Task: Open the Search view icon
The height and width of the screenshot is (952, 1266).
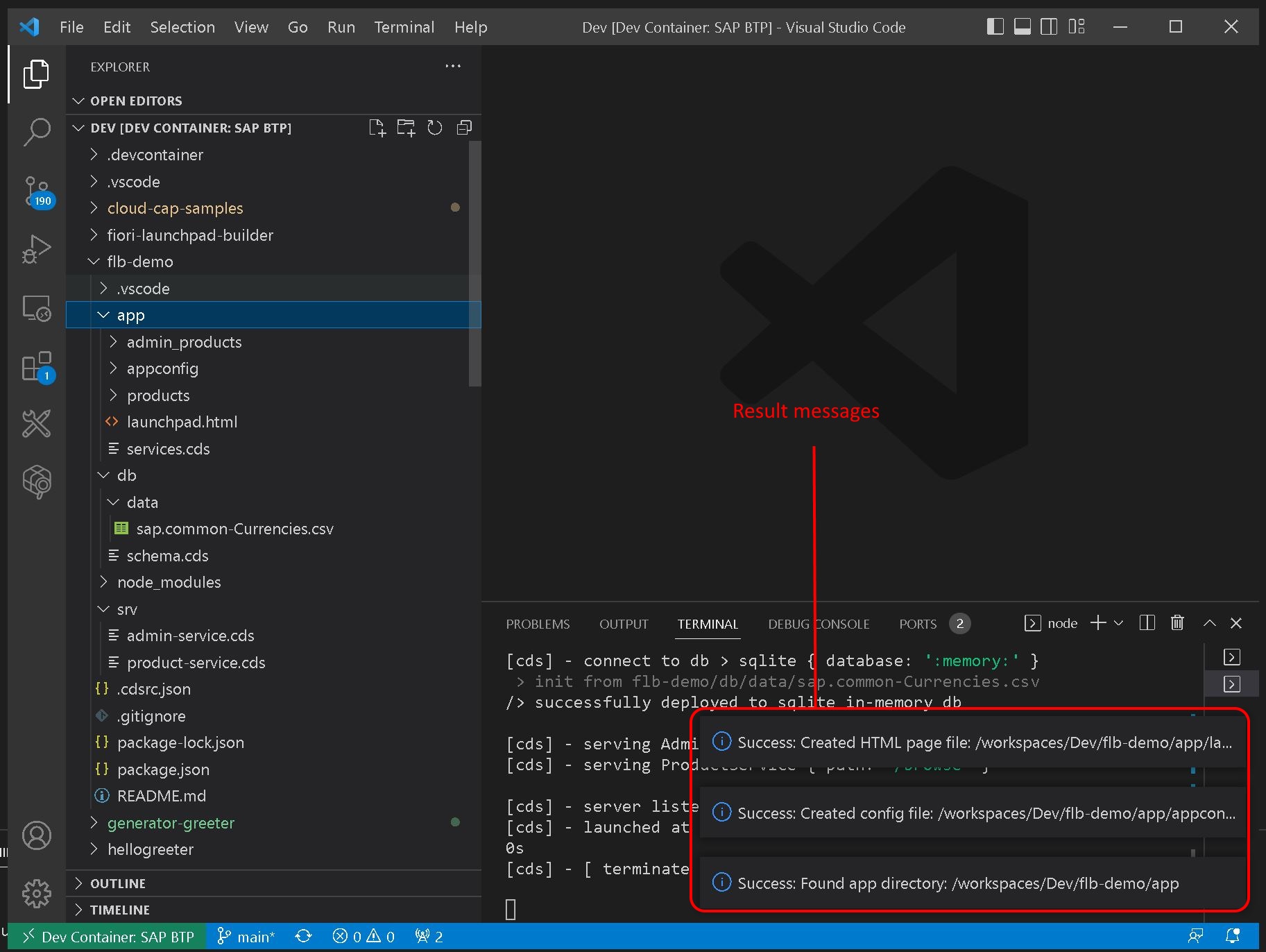Action: (36, 132)
